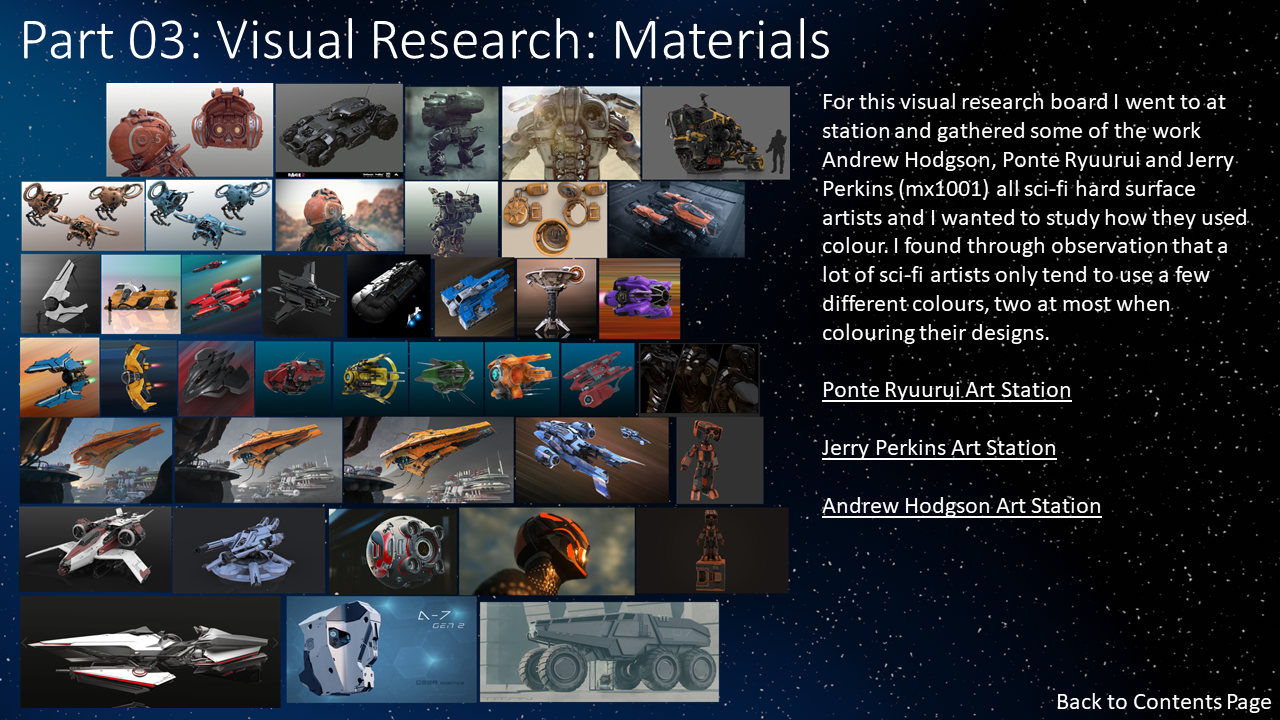Screen dimensions: 1280x720
Task: Open the Andrew Hodgson Art Station link
Action: coord(961,506)
